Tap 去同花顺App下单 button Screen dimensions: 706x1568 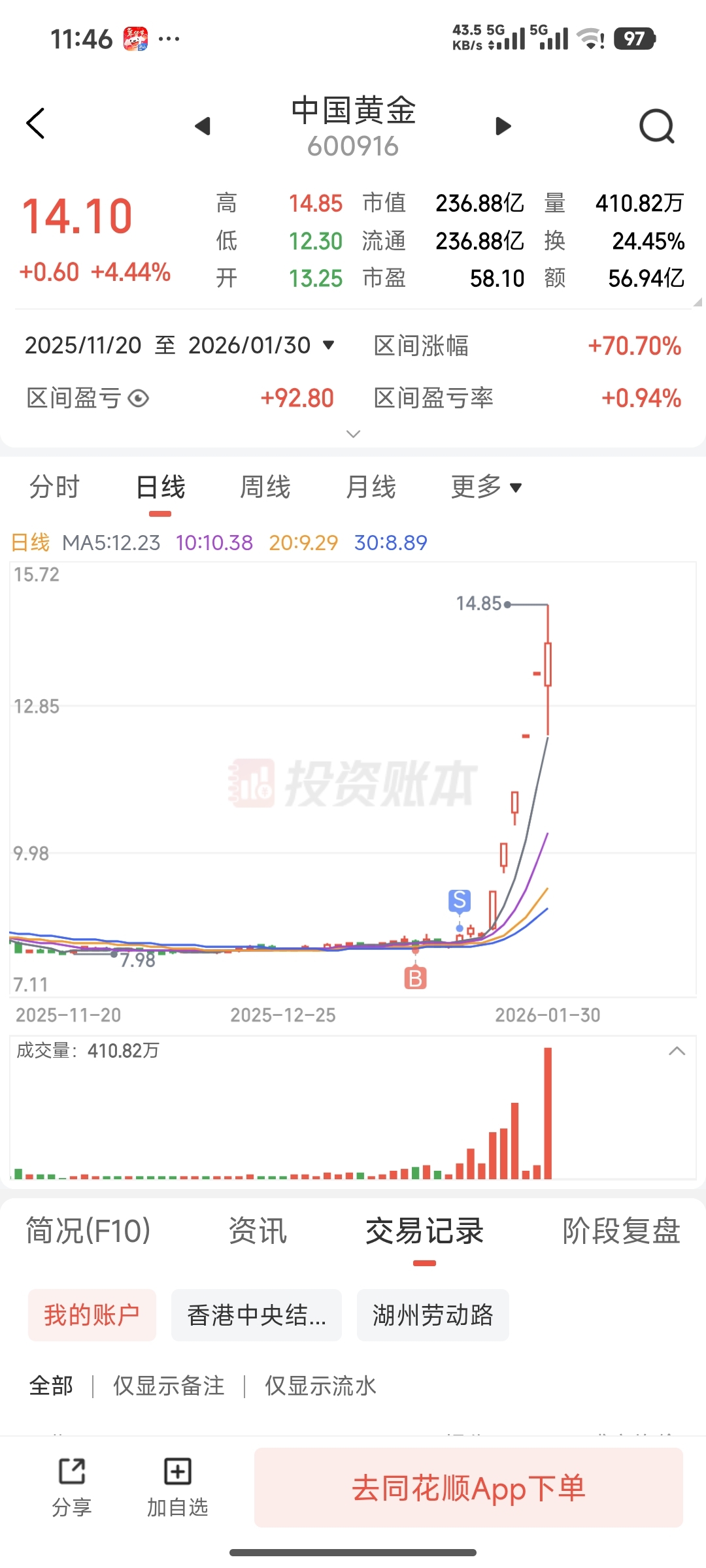pyautogui.click(x=469, y=1488)
